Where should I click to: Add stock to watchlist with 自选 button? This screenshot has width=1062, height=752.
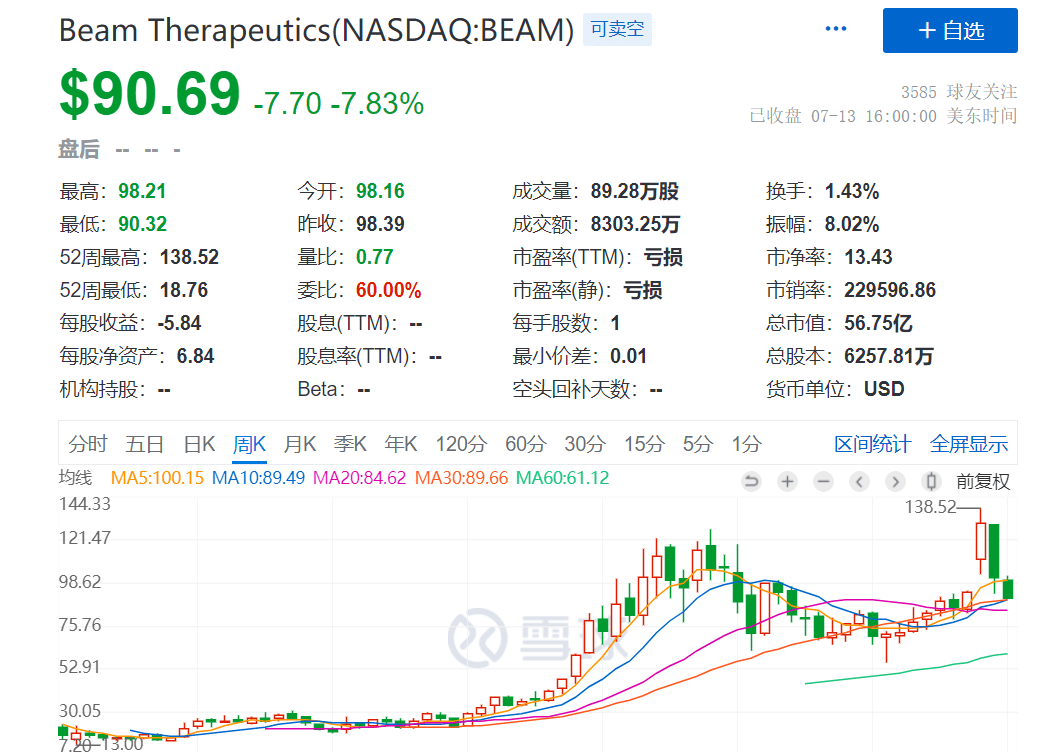tap(949, 30)
